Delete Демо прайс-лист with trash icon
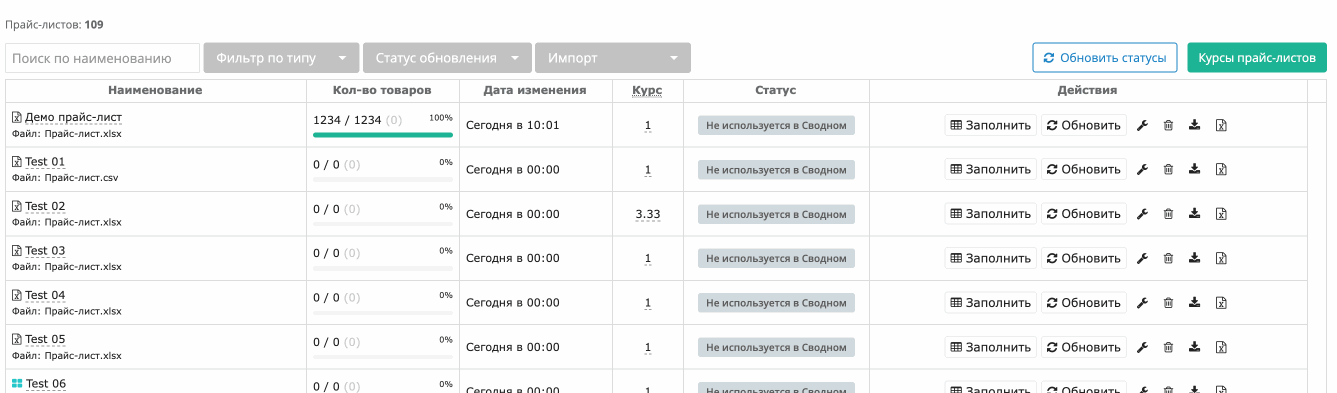Screen dimensions: 1337x393 coord(1168,125)
